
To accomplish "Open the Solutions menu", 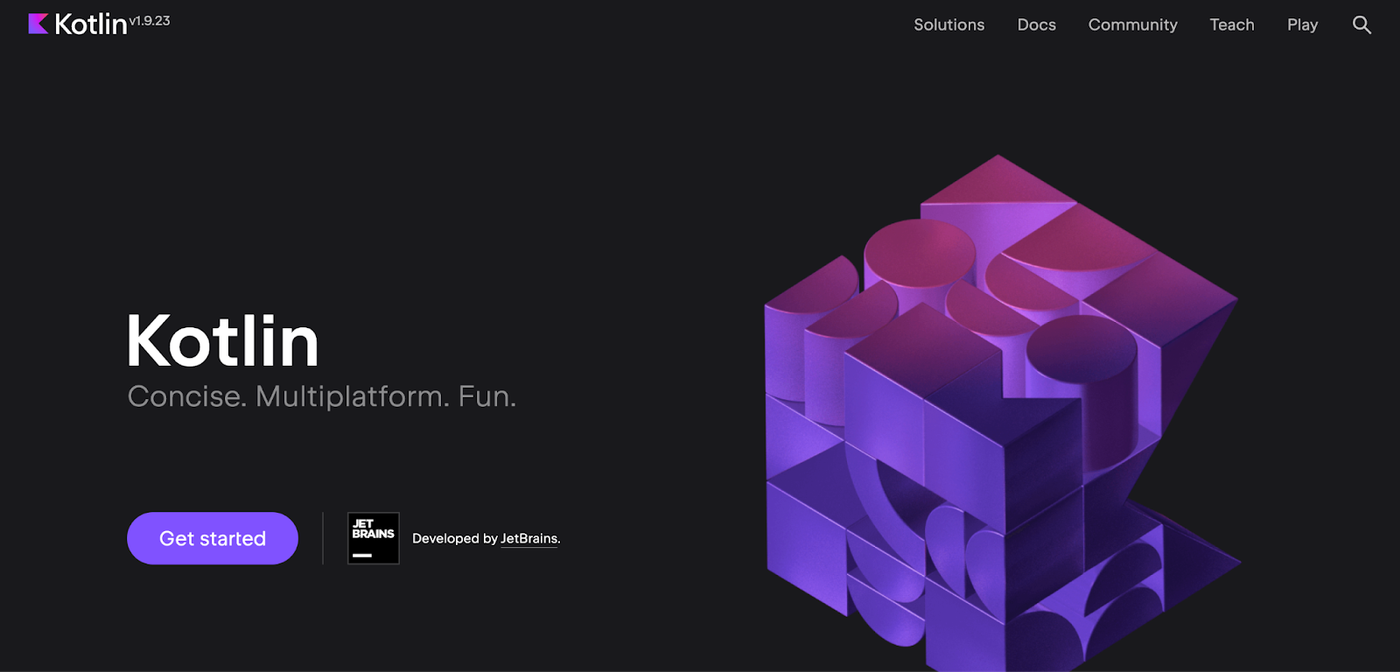I will click(x=949, y=25).
